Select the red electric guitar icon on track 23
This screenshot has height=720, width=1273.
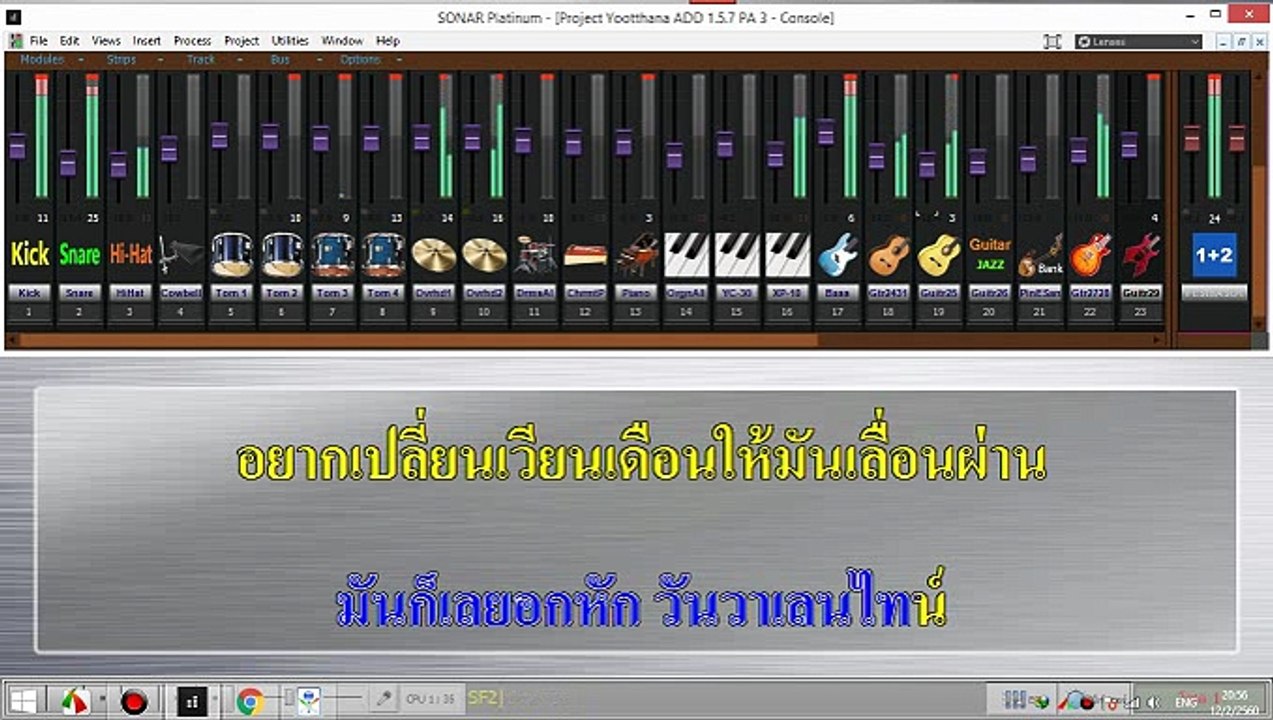[1141, 255]
